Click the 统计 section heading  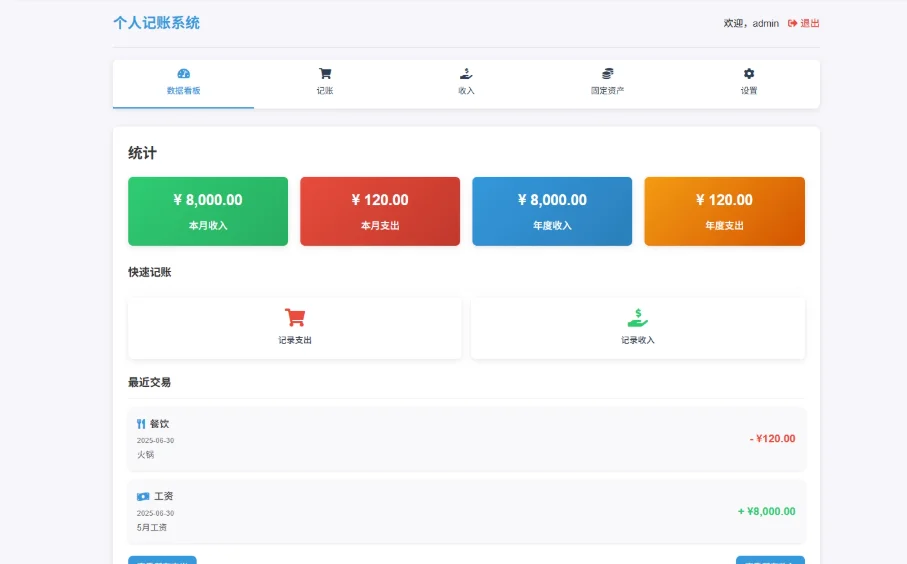(x=142, y=153)
